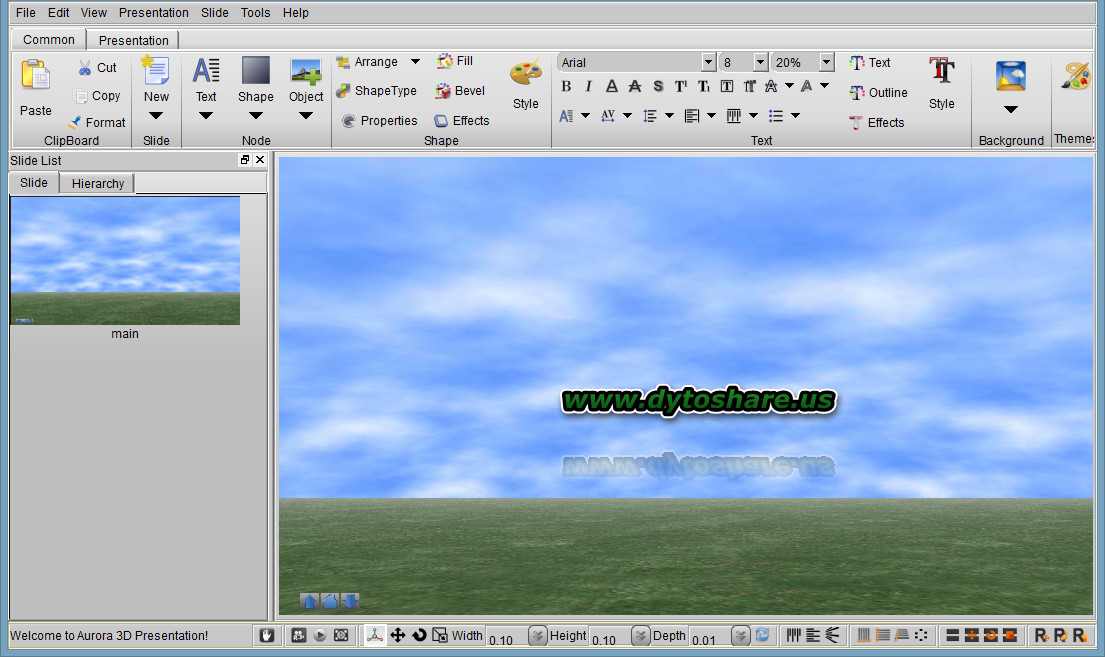The image size is (1105, 657).
Task: Click the Height value field
Action: pos(610,637)
